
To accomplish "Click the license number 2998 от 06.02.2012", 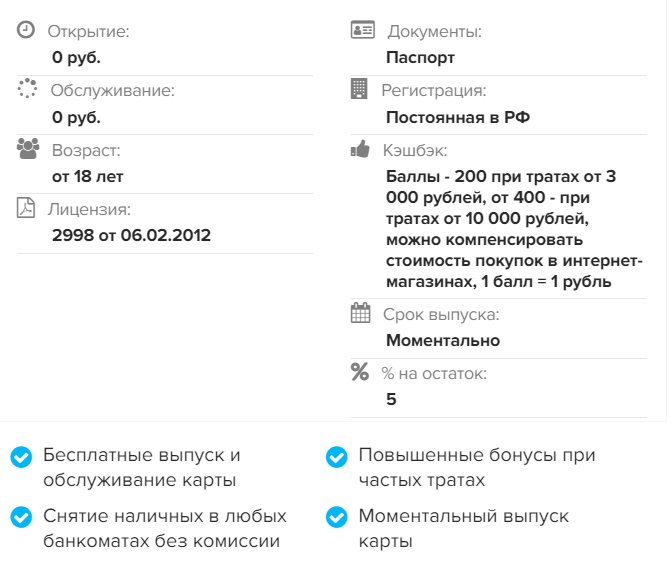I will click(131, 236).
